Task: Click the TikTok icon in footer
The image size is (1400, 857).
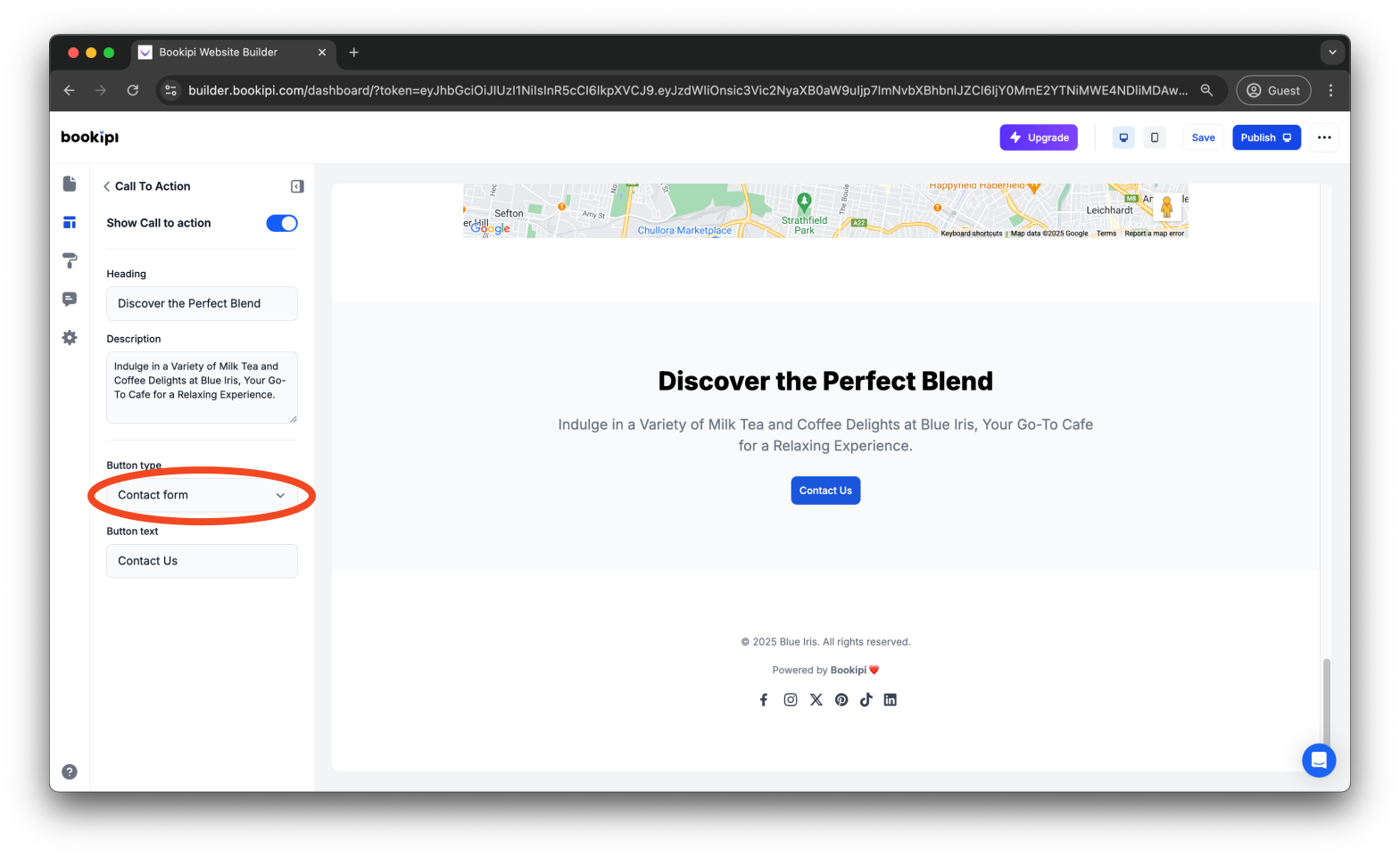Action: pos(866,700)
